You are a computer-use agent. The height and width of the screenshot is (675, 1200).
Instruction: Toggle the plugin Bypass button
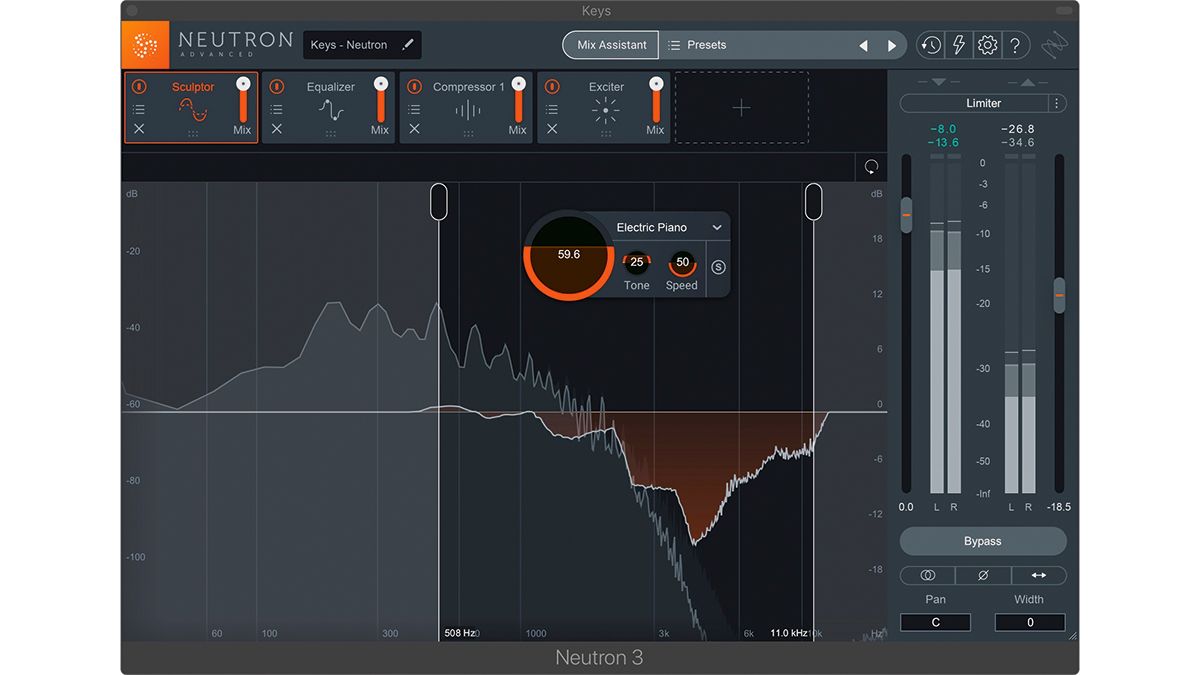[983, 541]
